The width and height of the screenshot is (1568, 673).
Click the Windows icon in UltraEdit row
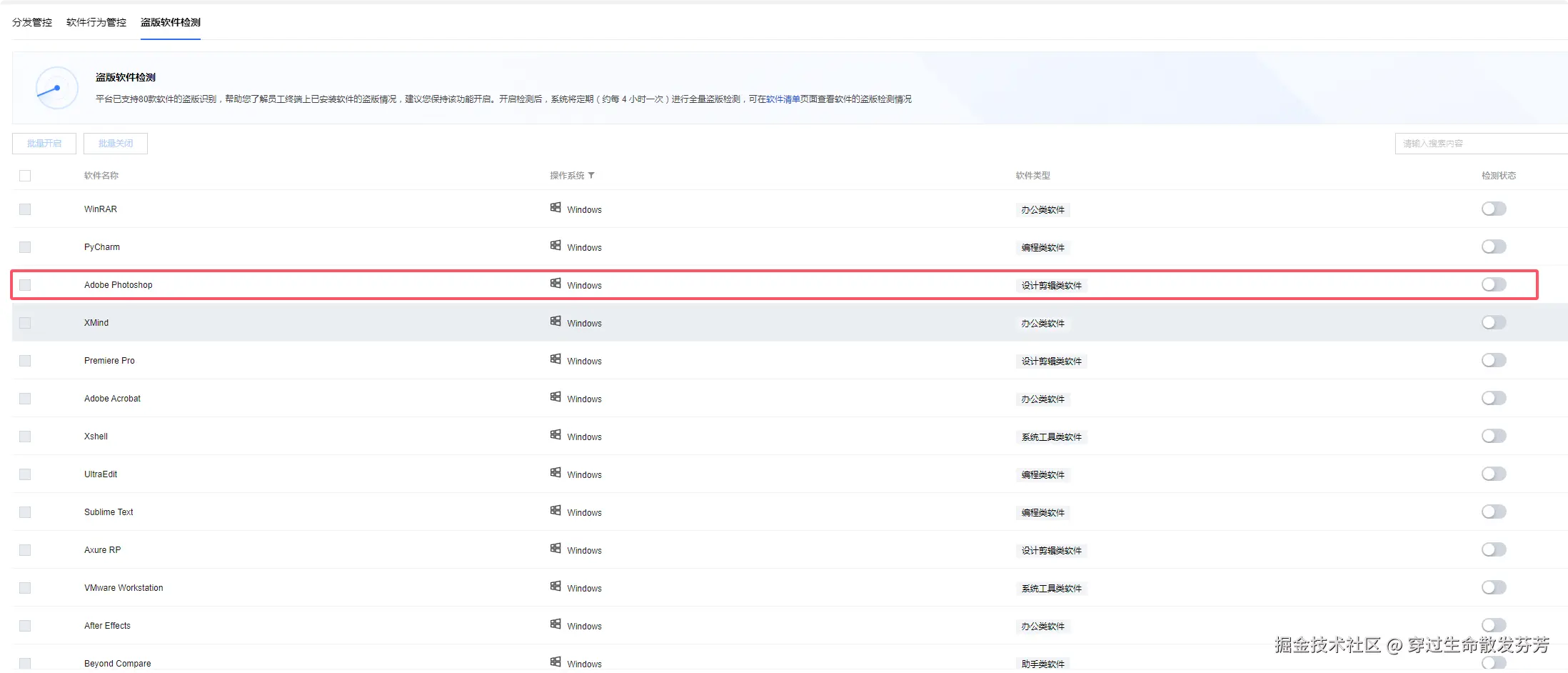pos(556,473)
